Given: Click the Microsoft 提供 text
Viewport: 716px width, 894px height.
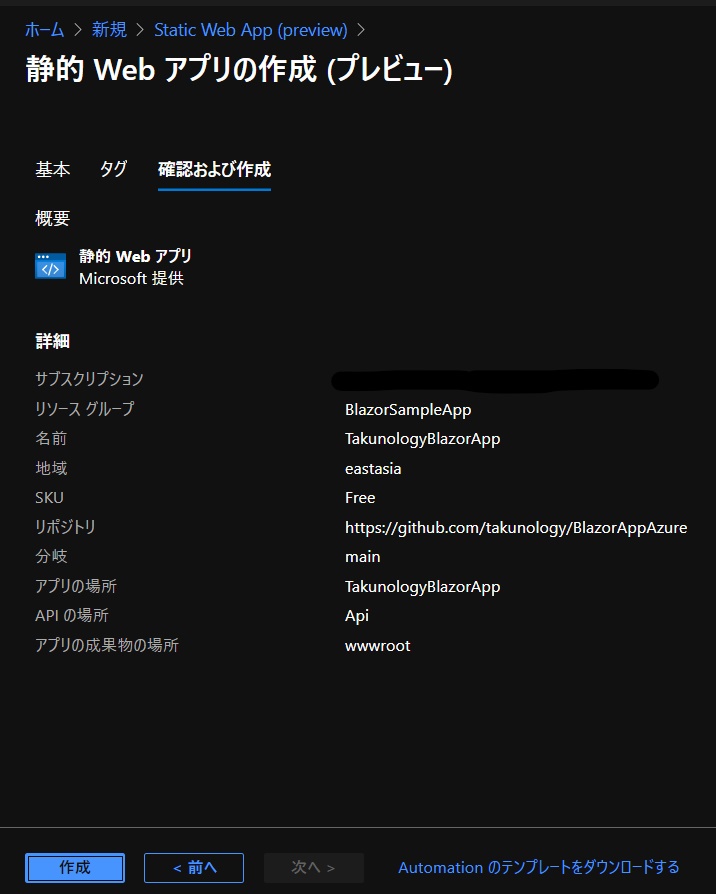Looking at the screenshot, I should pyautogui.click(x=131, y=278).
